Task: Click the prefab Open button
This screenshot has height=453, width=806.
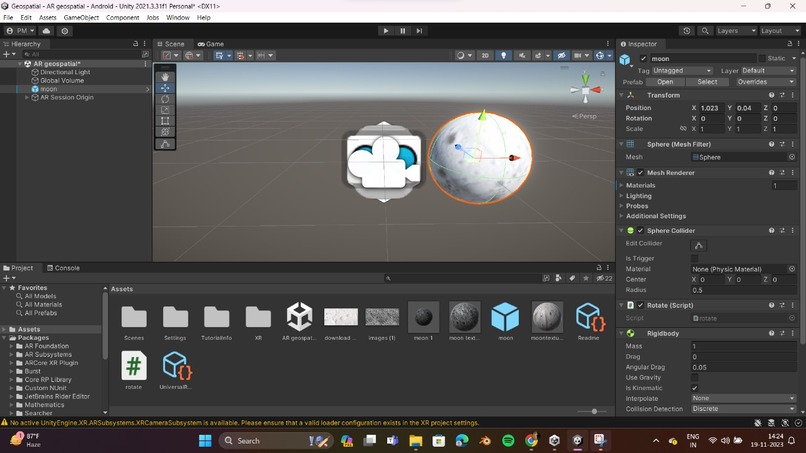Action: point(665,82)
